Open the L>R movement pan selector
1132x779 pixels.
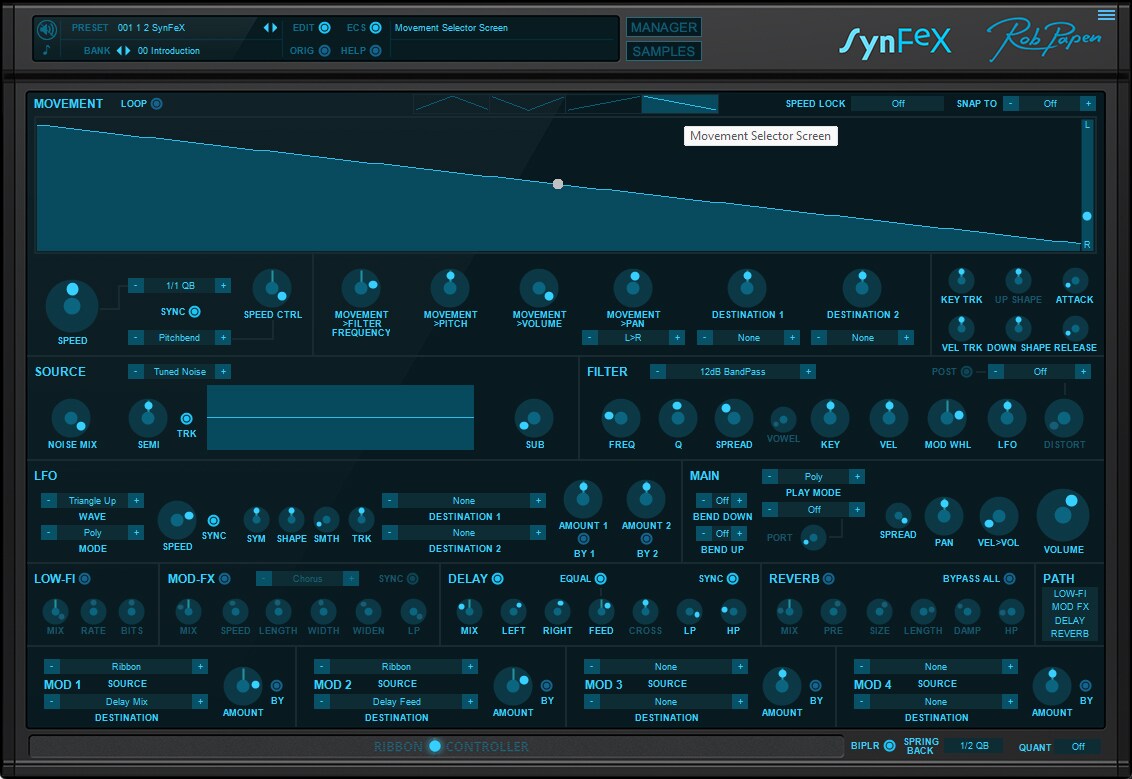(632, 337)
